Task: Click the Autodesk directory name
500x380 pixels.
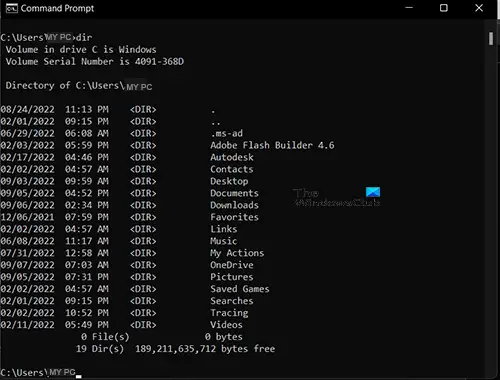Action: pos(232,157)
